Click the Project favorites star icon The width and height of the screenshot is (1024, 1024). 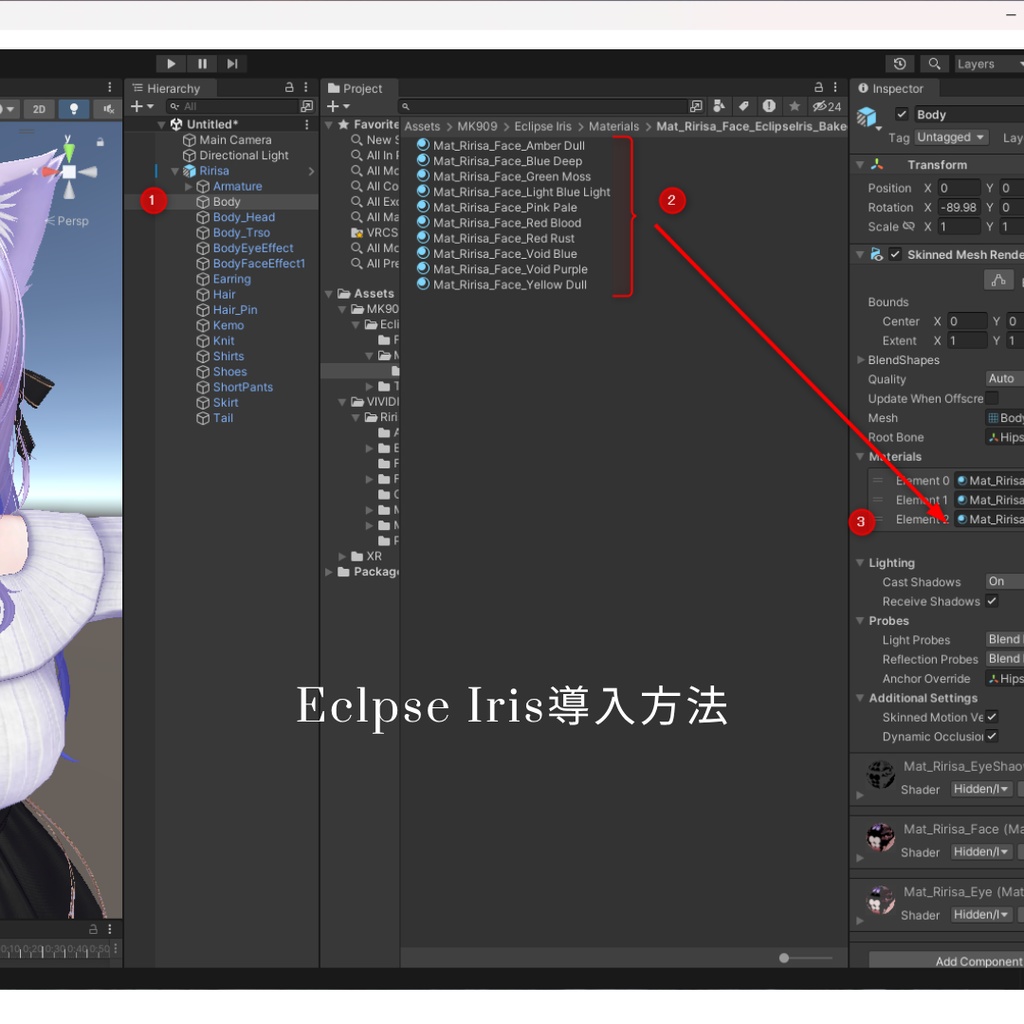click(794, 106)
